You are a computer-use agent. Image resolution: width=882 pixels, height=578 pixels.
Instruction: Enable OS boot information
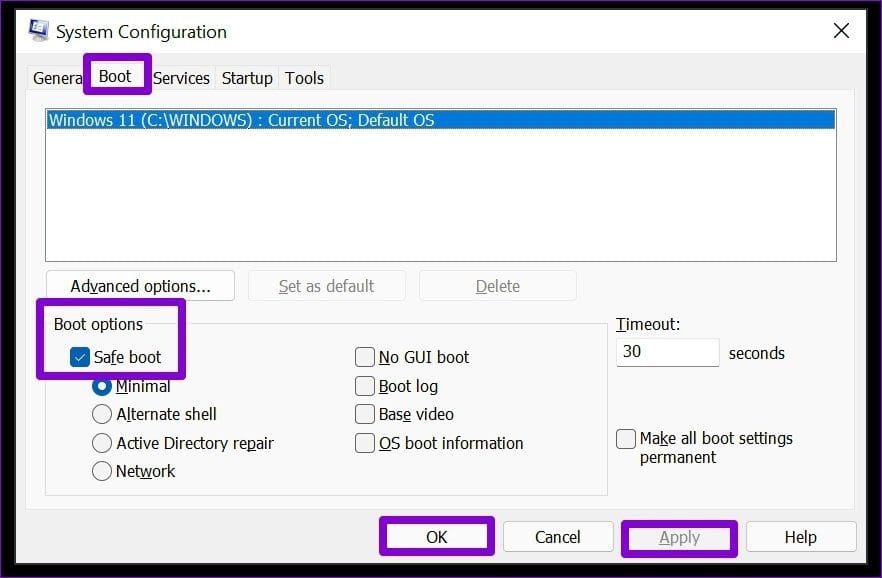pyautogui.click(x=364, y=443)
